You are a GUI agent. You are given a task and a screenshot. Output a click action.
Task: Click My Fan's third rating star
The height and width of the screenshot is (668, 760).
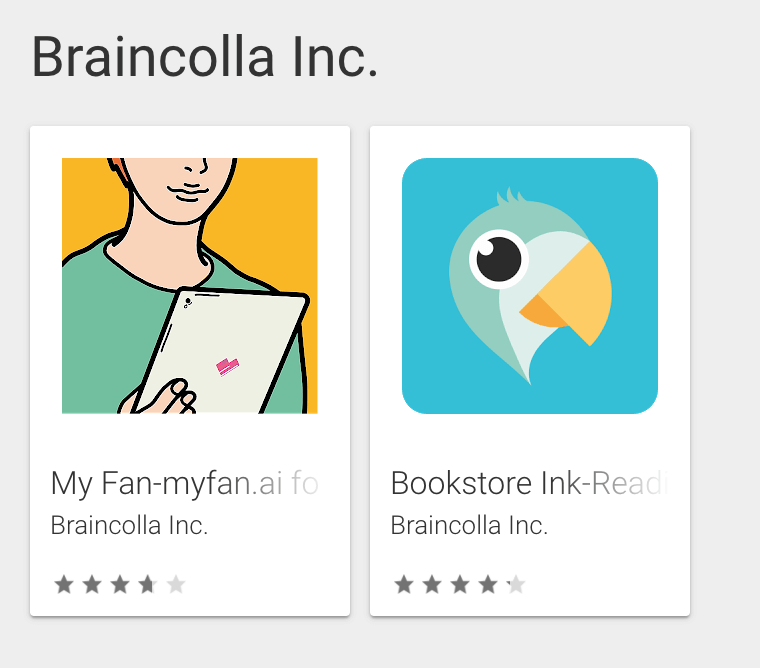(120, 584)
